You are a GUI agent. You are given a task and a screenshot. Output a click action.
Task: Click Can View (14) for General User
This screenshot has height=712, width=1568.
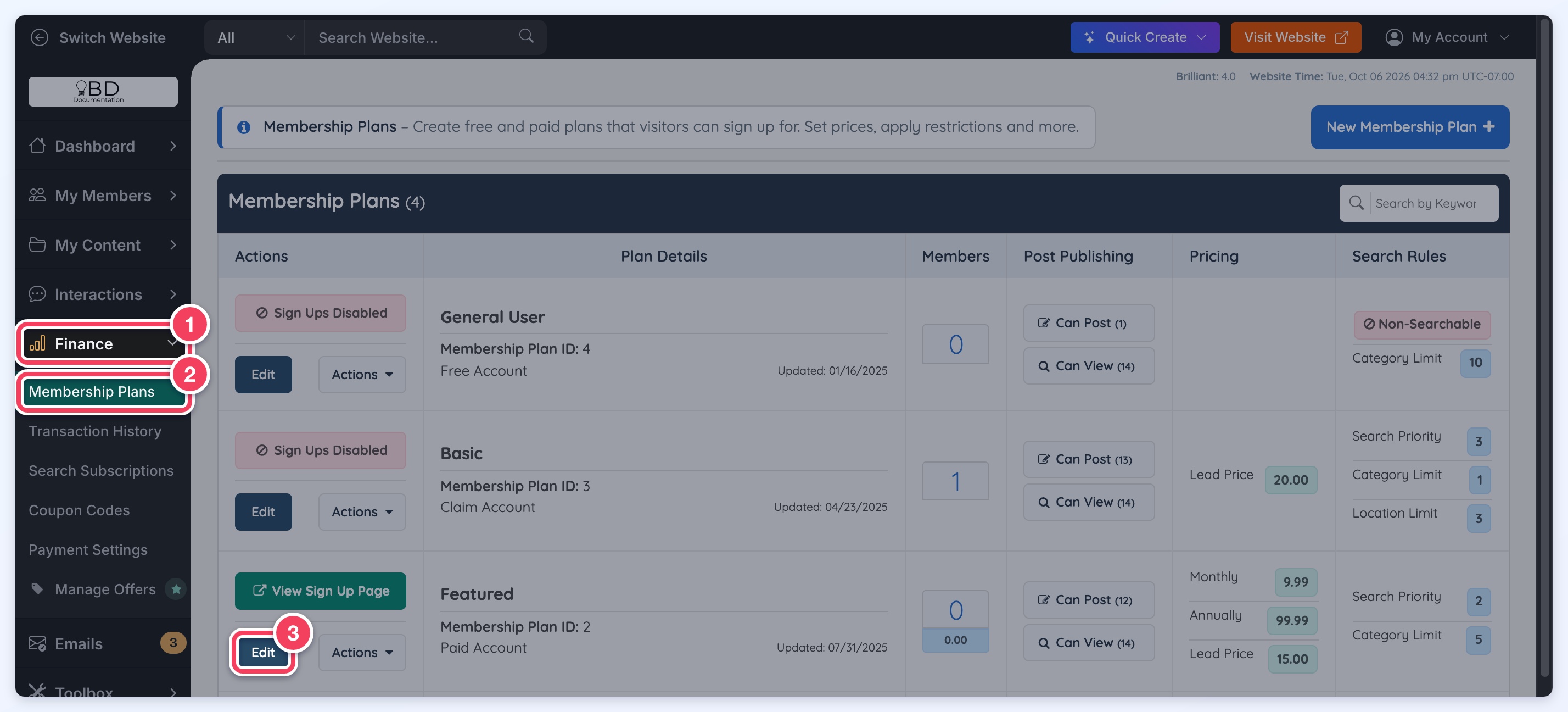tap(1088, 365)
